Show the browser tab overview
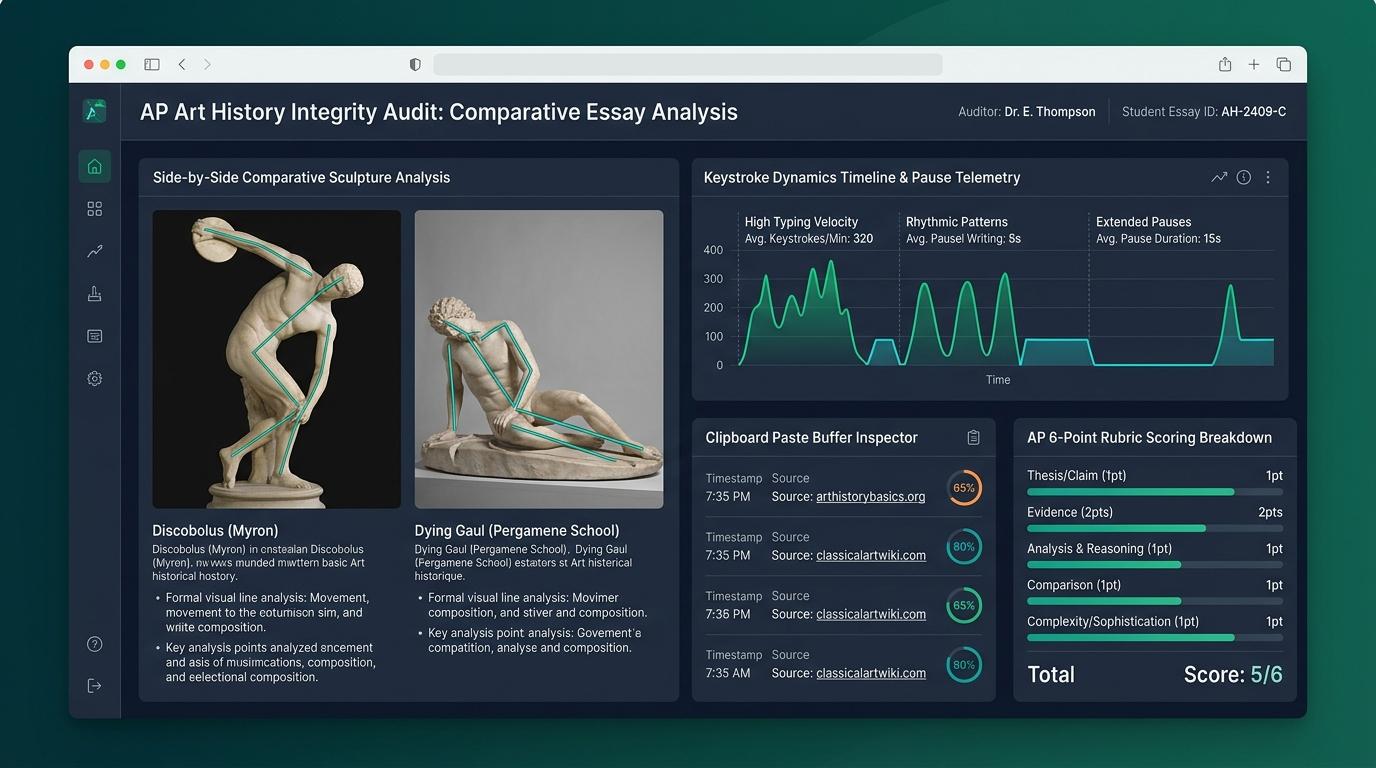The image size is (1376, 768). (1284, 64)
